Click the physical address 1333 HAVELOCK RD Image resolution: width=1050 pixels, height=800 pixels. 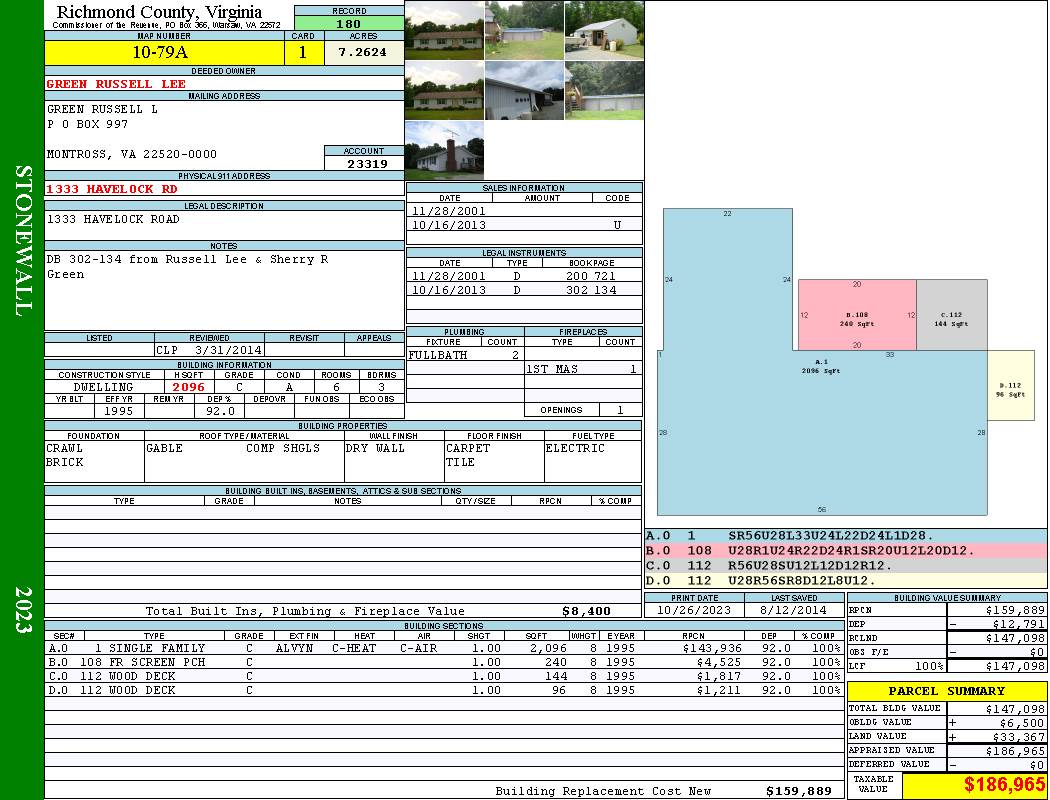pos(112,188)
